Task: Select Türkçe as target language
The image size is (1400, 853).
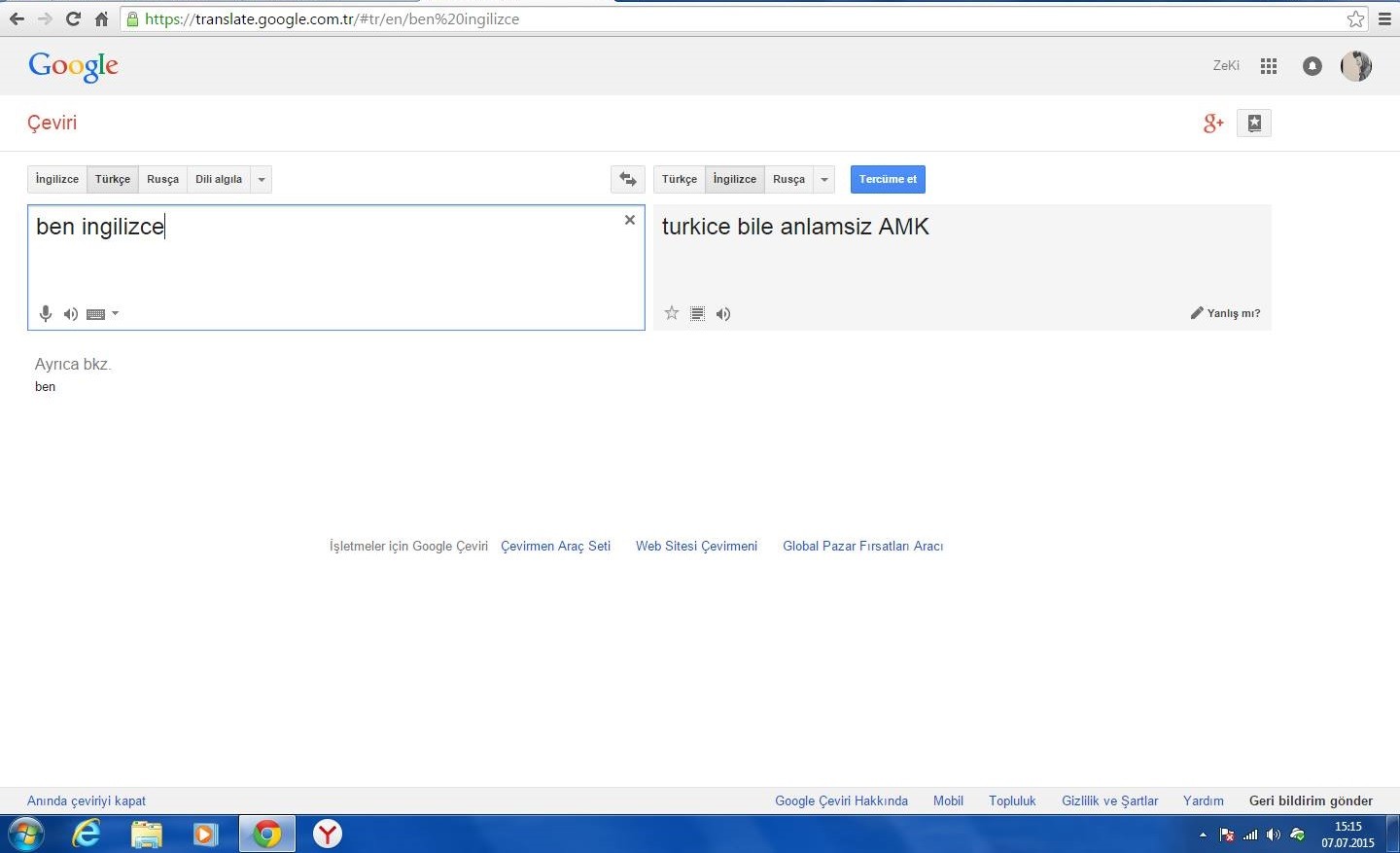Action: click(680, 179)
